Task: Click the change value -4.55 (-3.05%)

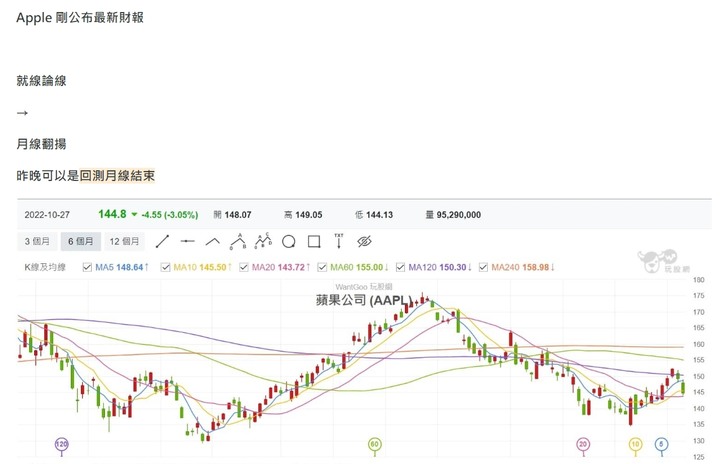Action: tap(170, 215)
